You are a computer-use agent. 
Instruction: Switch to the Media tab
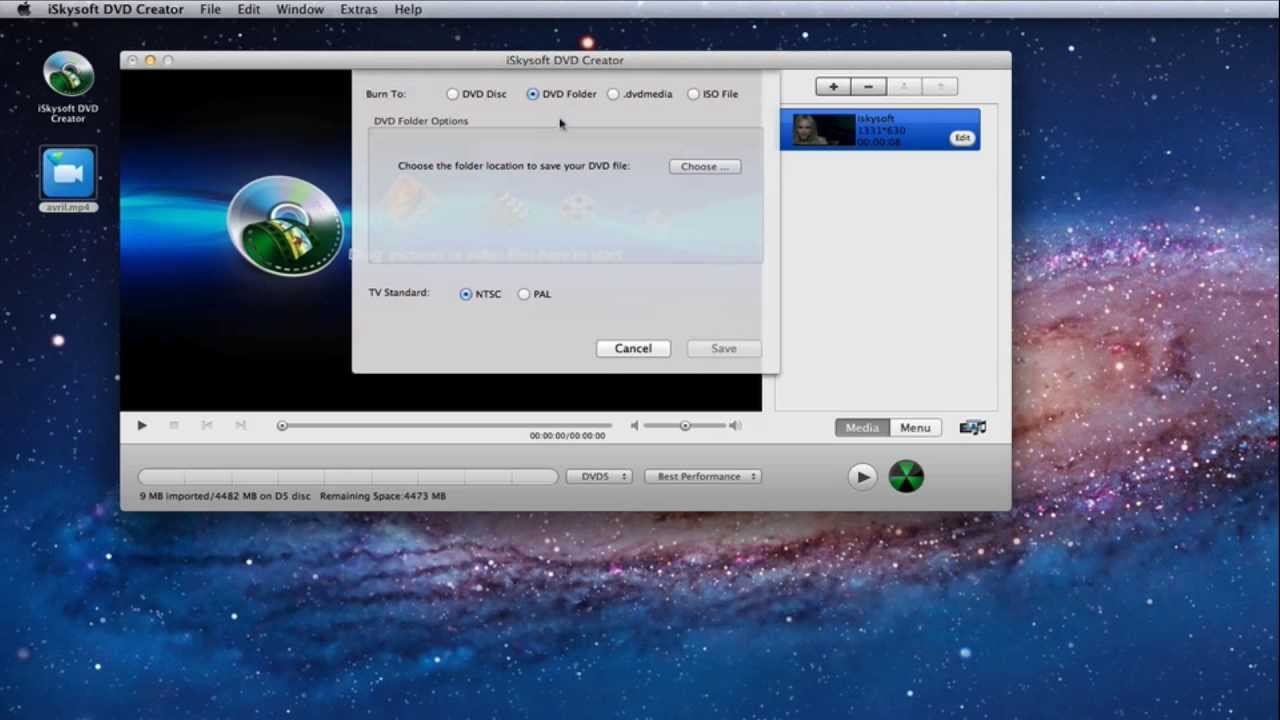[862, 428]
